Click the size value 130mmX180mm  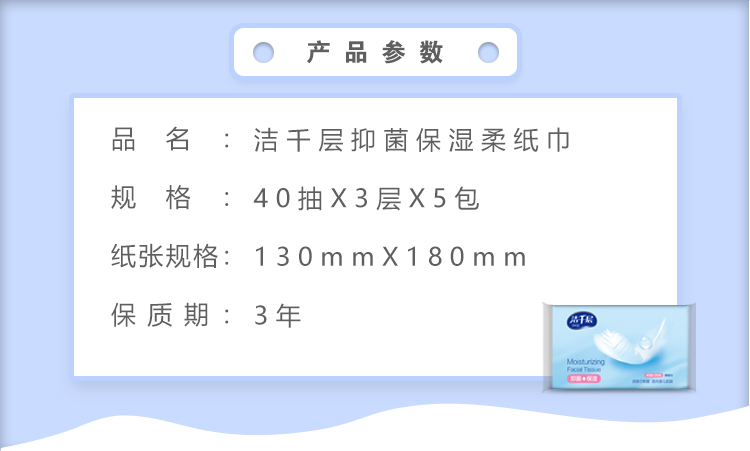[391, 257]
